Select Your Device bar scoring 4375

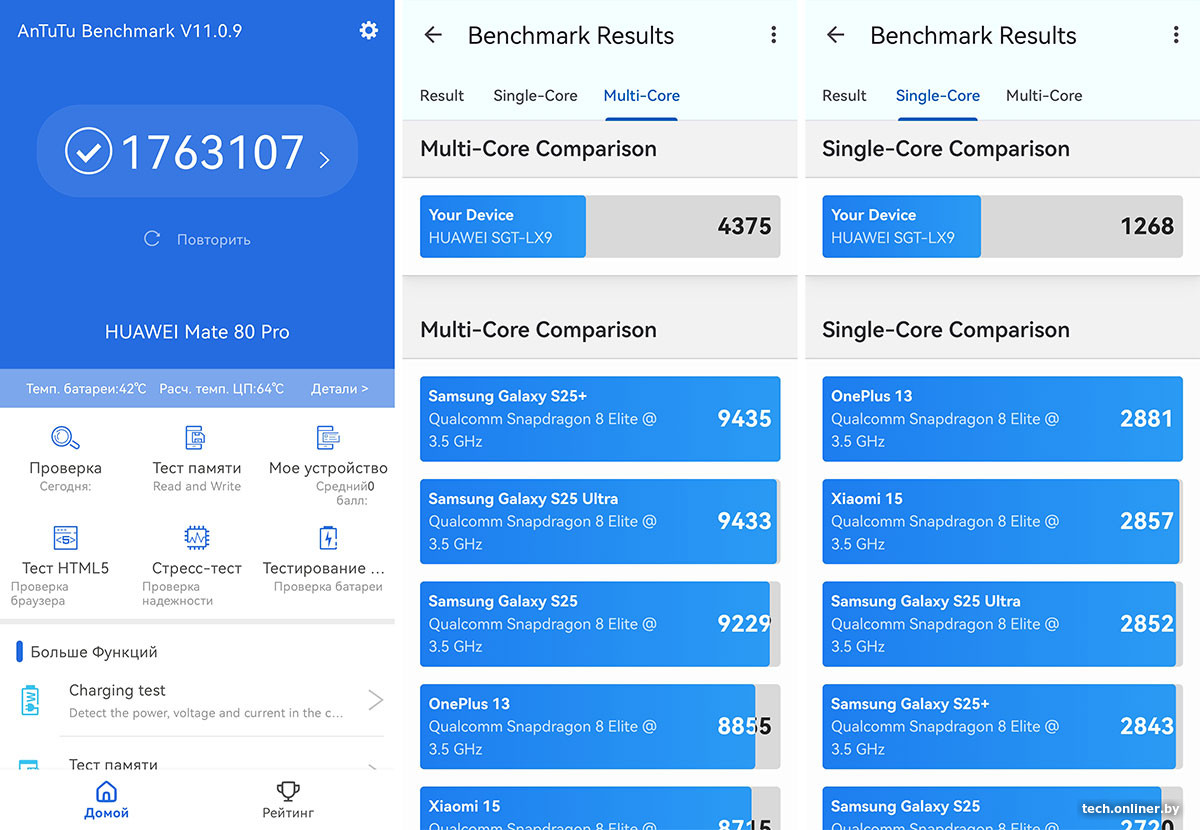(600, 226)
